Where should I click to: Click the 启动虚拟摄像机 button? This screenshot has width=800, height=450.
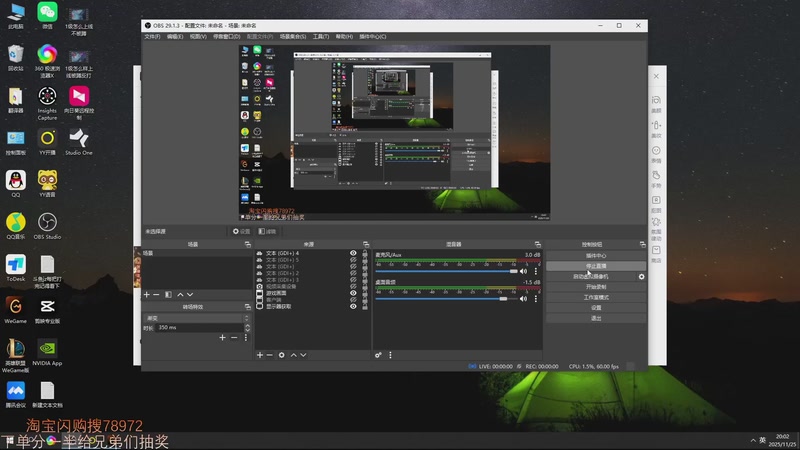tap(590, 277)
